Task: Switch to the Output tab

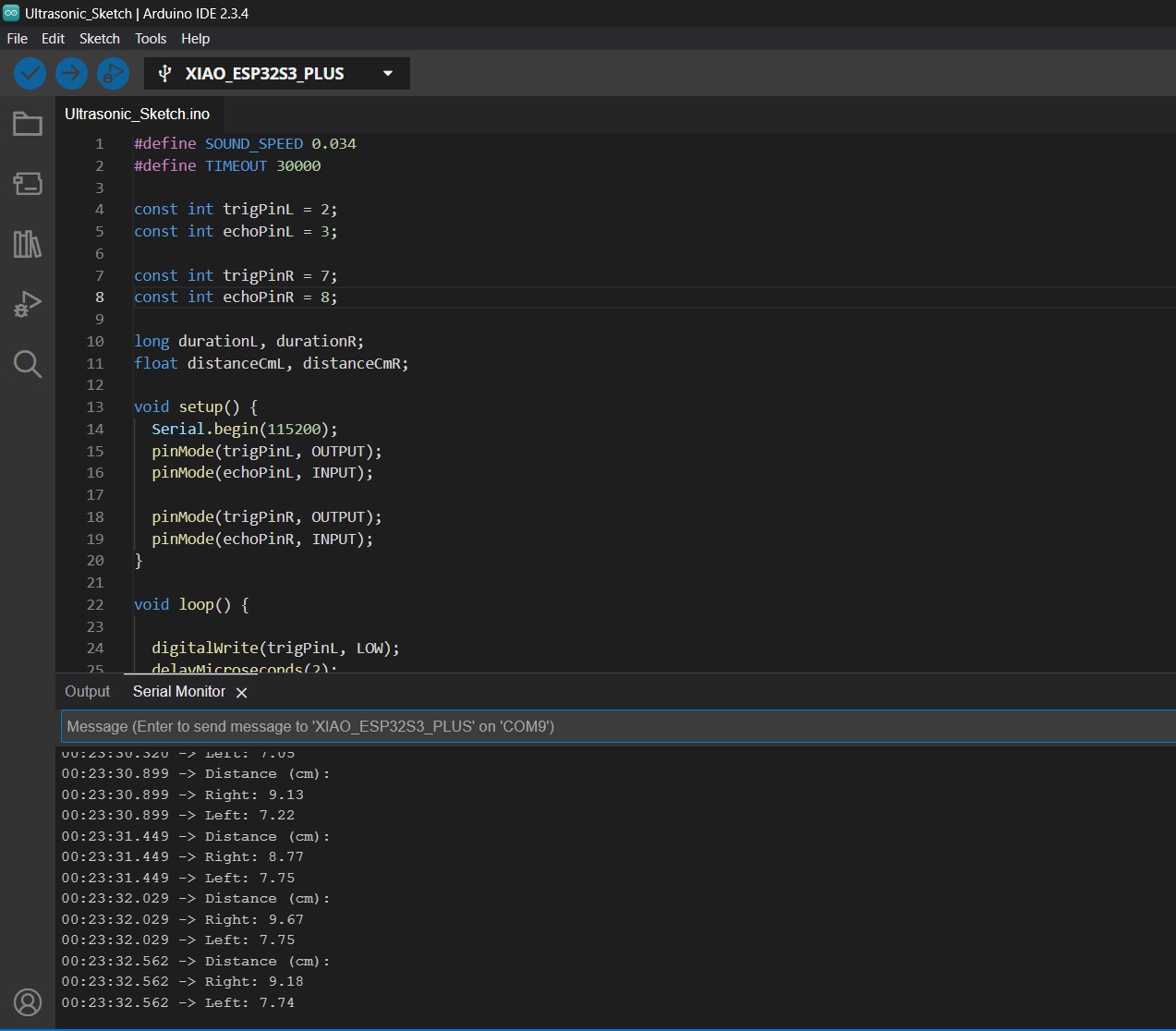Action: pos(87,691)
